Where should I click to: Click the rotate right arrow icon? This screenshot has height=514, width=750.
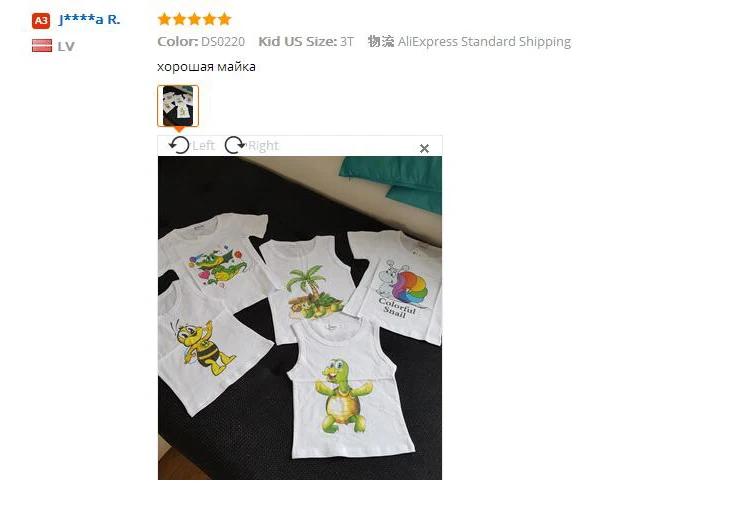pos(234,145)
